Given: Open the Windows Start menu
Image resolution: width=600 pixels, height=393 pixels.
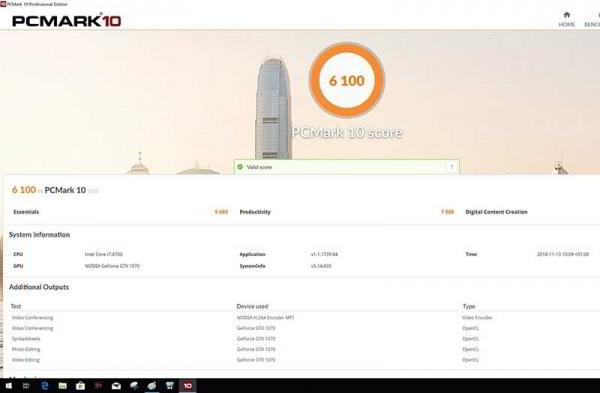Looking at the screenshot, I should [8, 386].
